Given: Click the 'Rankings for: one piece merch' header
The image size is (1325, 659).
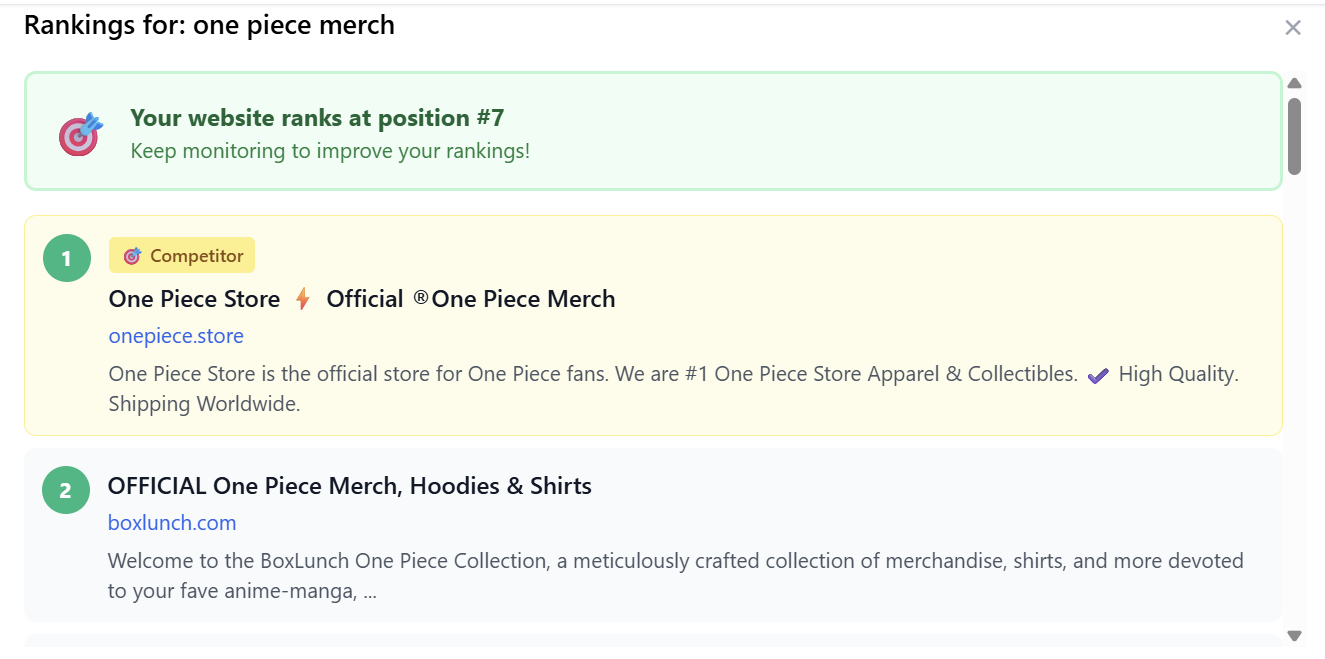Looking at the screenshot, I should point(209,25).
